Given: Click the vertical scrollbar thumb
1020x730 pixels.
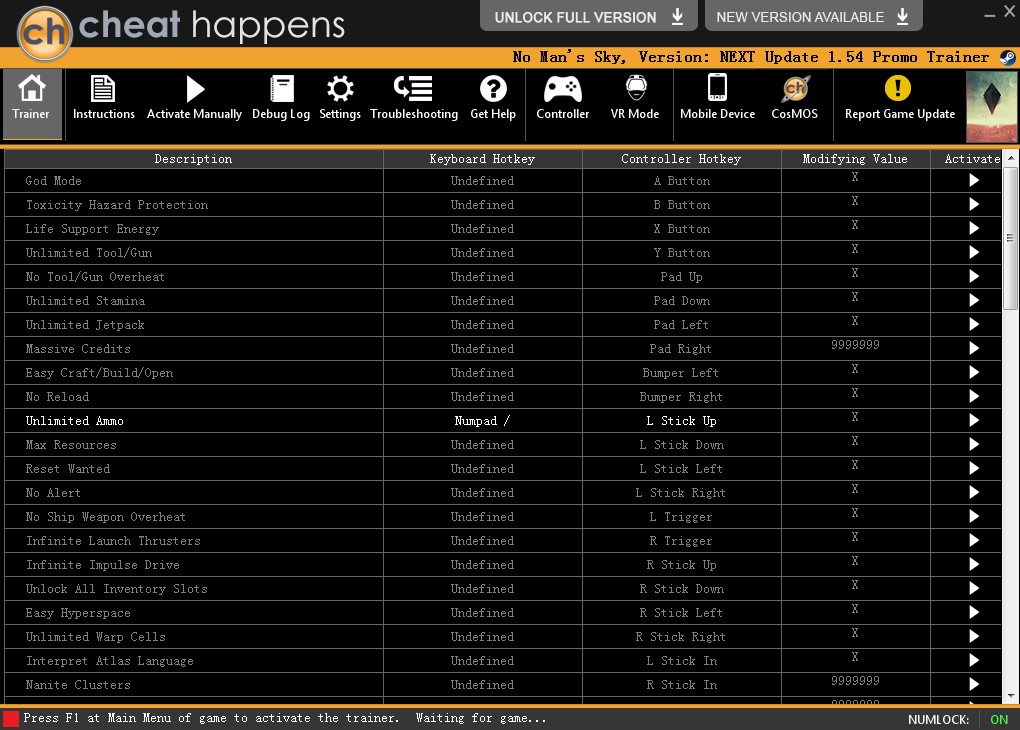Looking at the screenshot, I should pos(1010,238).
